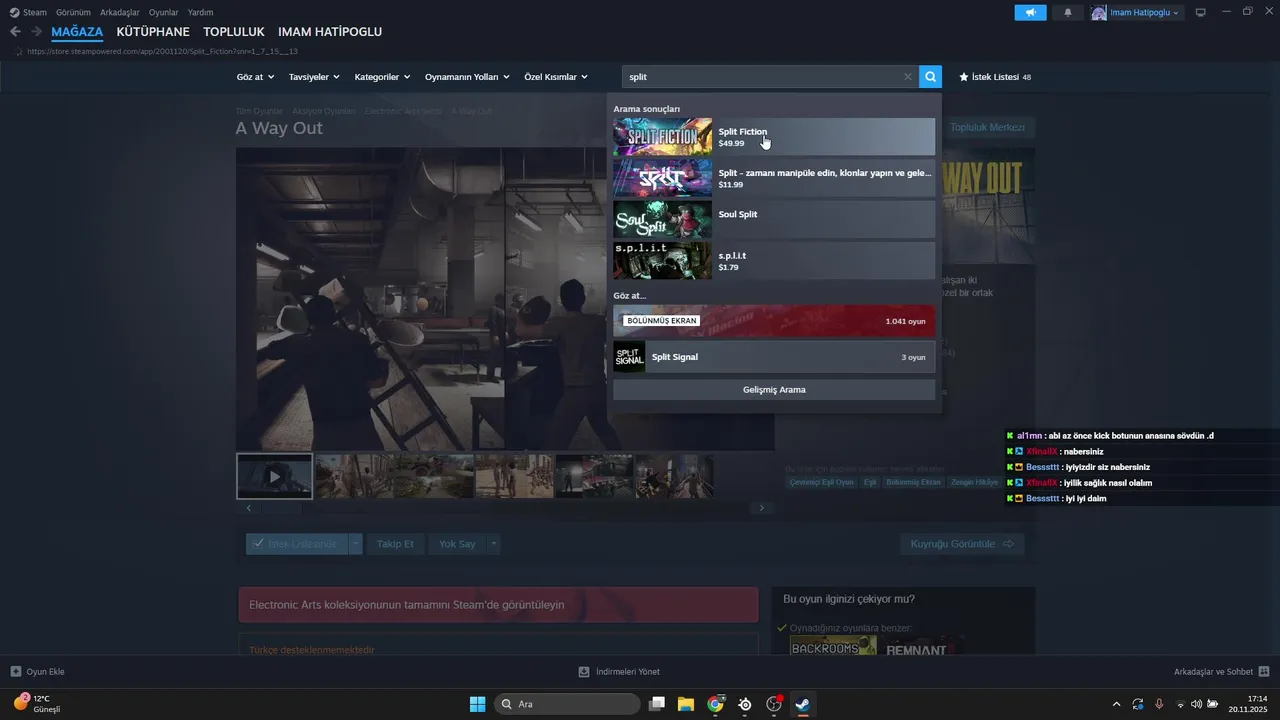
Task: Switch to the KÜTÜPHANE tab
Action: click(153, 32)
